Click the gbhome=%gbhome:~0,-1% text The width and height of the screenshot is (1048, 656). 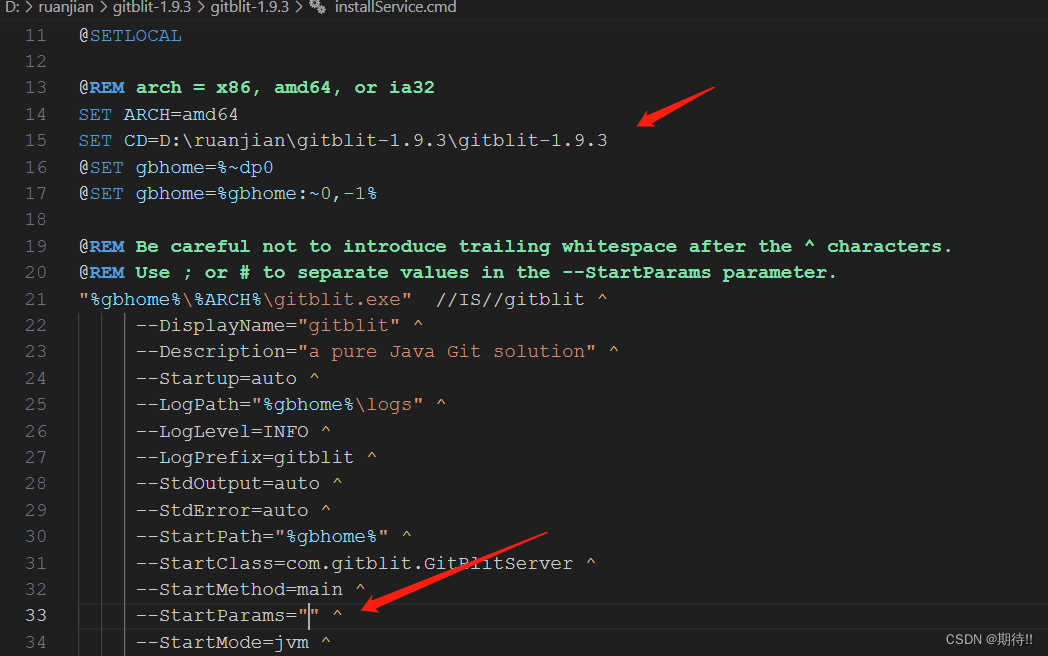click(256, 194)
